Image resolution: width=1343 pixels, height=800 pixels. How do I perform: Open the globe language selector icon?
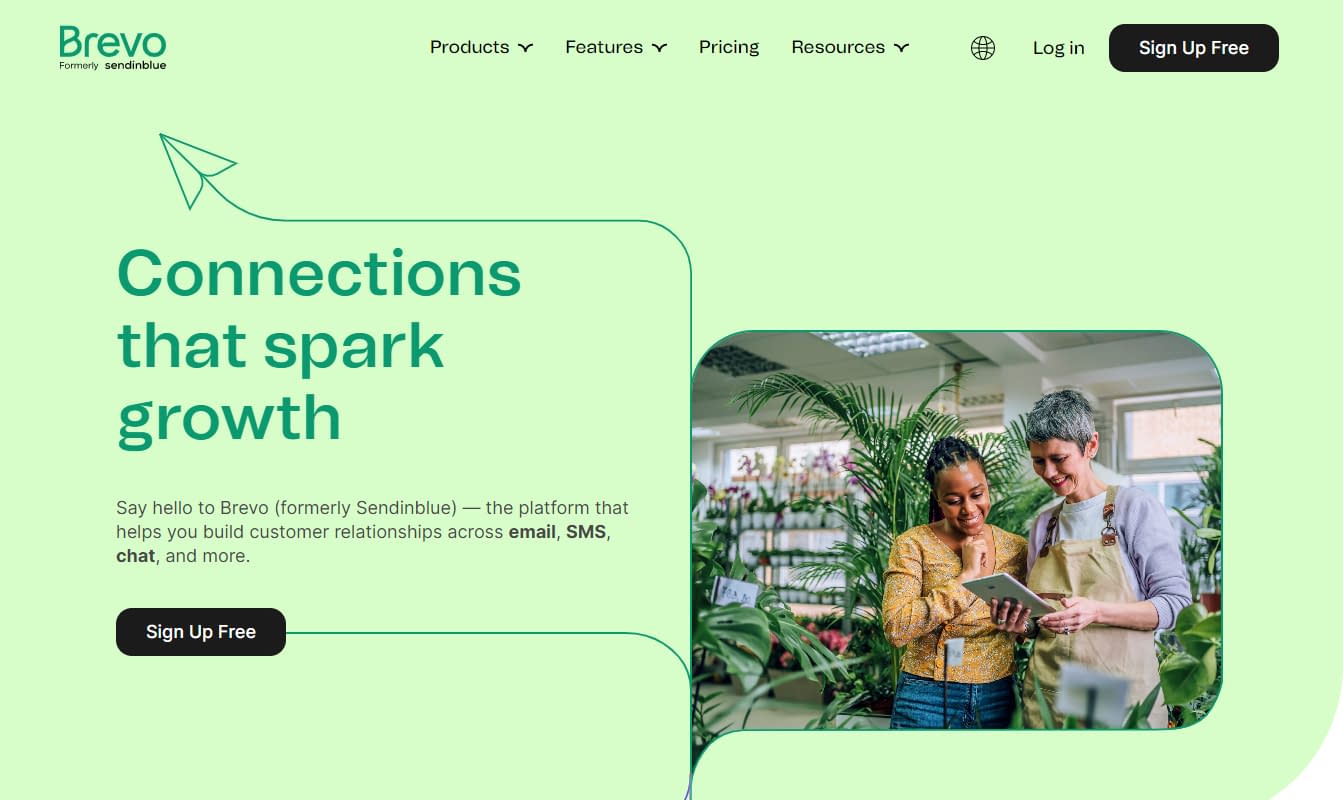(x=983, y=48)
